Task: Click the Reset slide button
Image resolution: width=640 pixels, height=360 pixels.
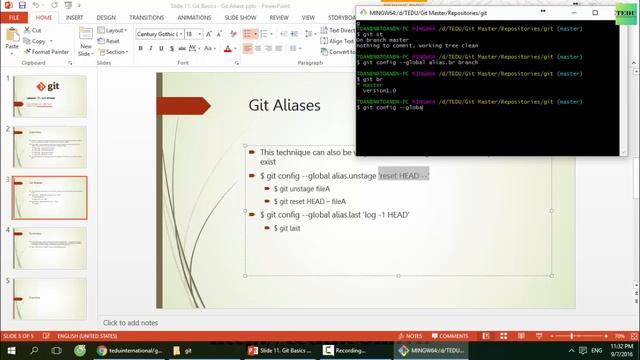Action: (109, 41)
